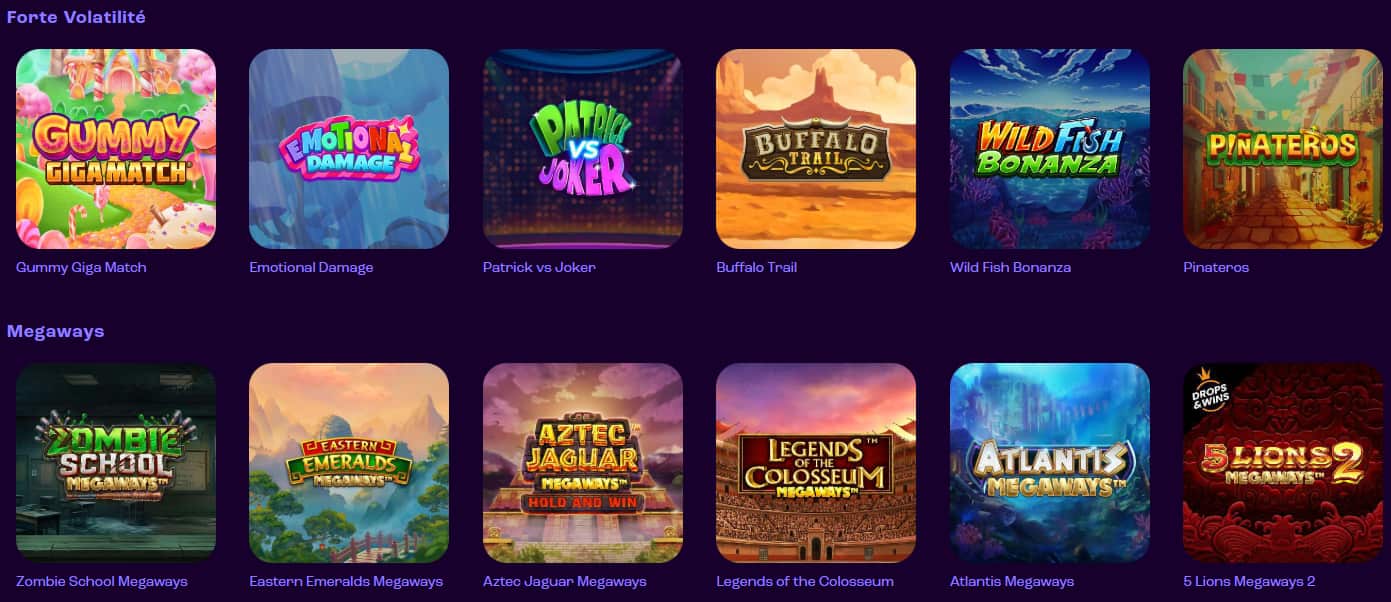Viewport: 1391px width, 602px height.
Task: Open the Atlantis Megaways game image
Action: pyautogui.click(x=1050, y=463)
